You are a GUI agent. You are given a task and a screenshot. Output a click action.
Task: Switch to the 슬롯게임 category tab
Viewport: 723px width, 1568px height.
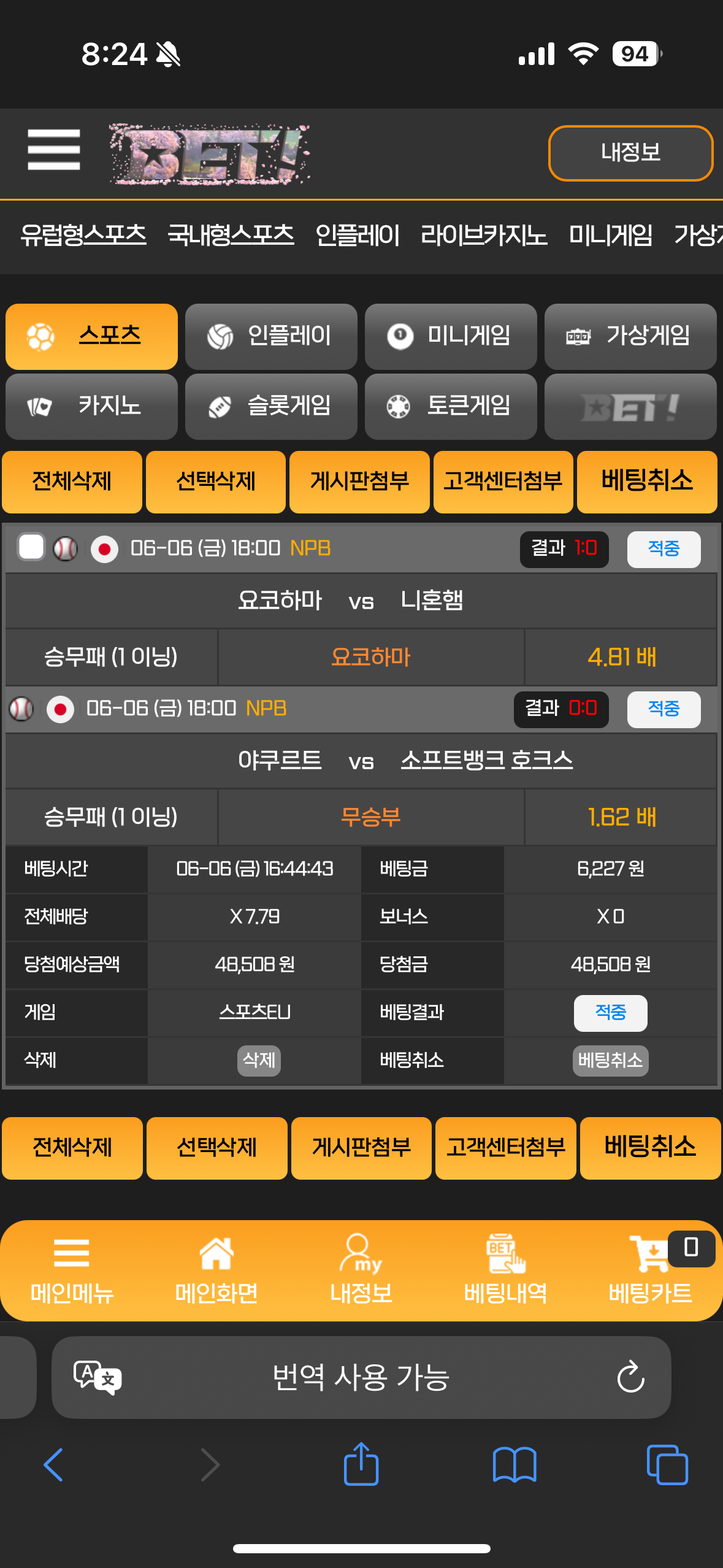pos(271,406)
